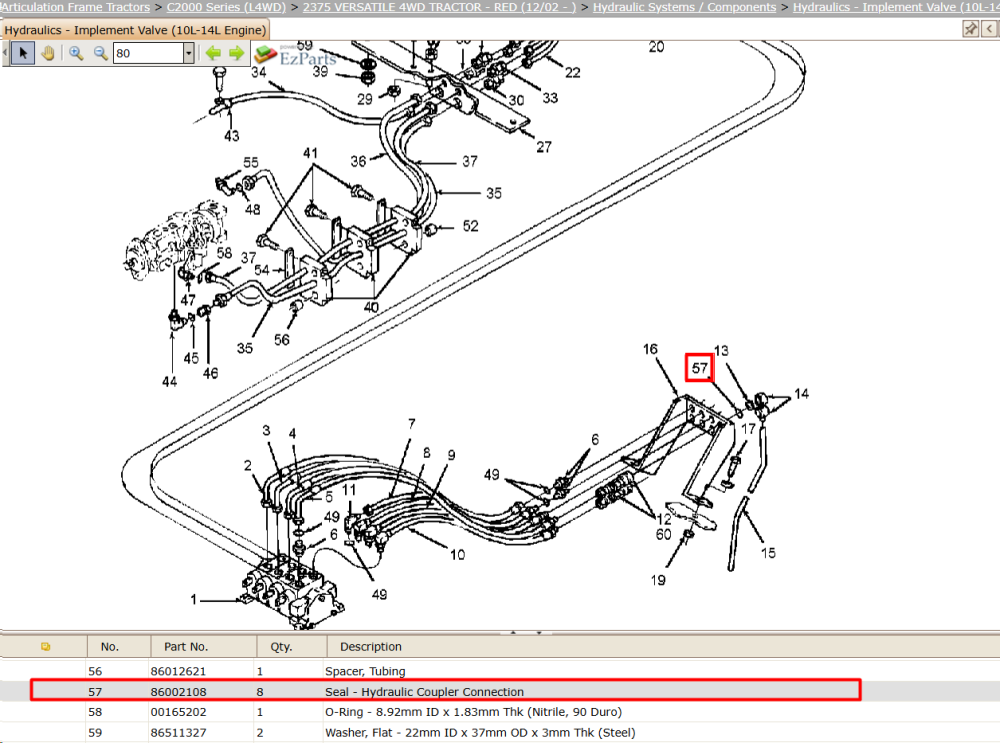Sort by the No. column header
Screen dimensions: 1000x743
(110, 647)
